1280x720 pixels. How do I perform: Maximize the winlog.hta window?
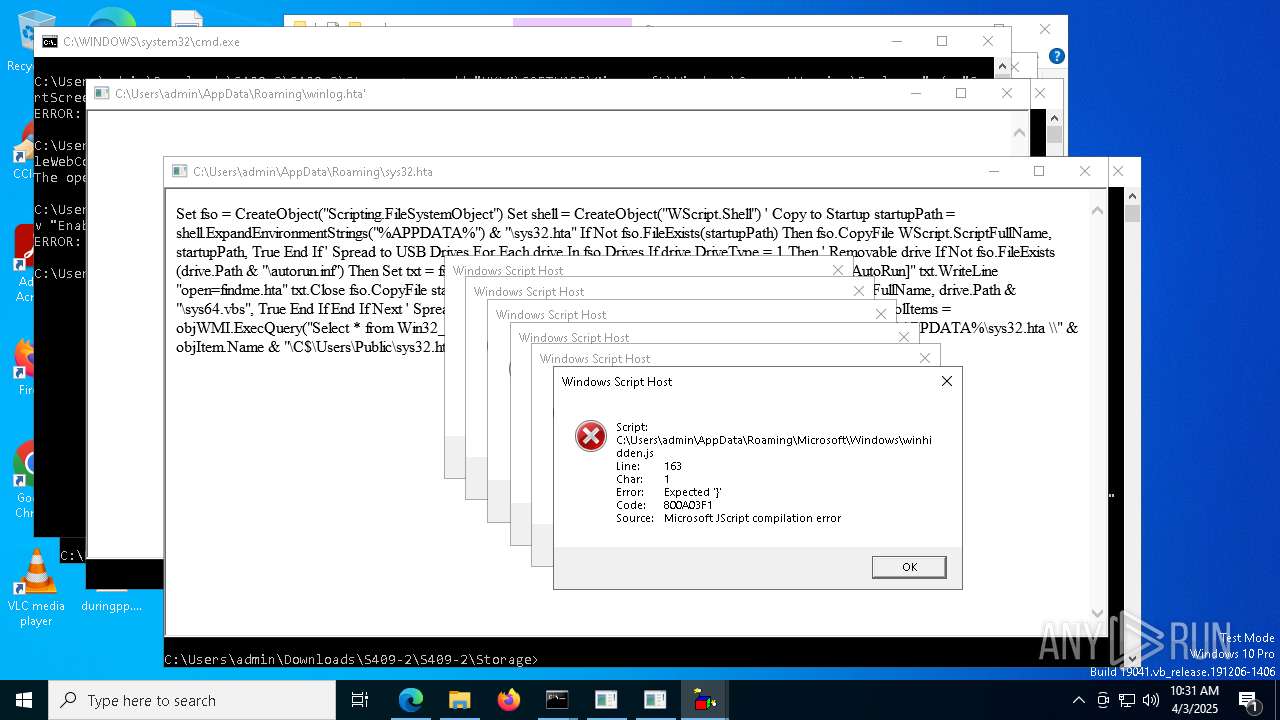(961, 93)
